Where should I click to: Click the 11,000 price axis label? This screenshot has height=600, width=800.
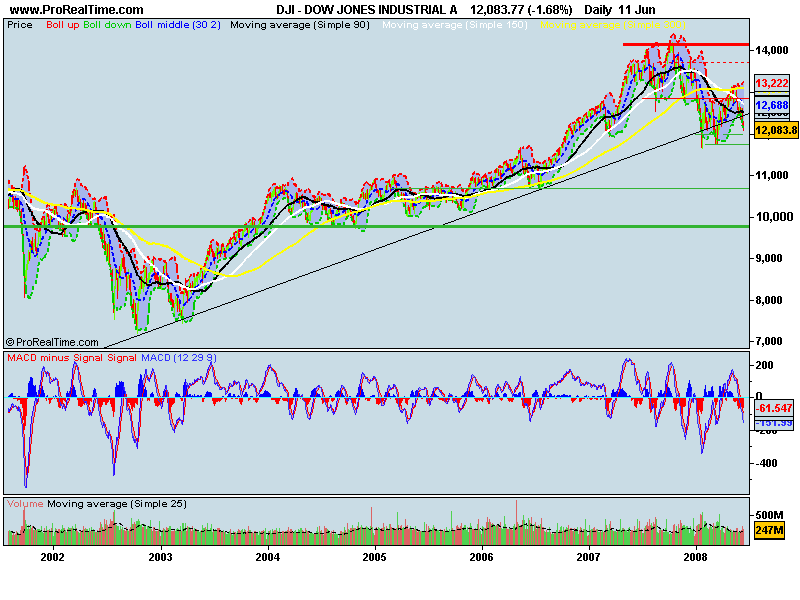point(772,175)
